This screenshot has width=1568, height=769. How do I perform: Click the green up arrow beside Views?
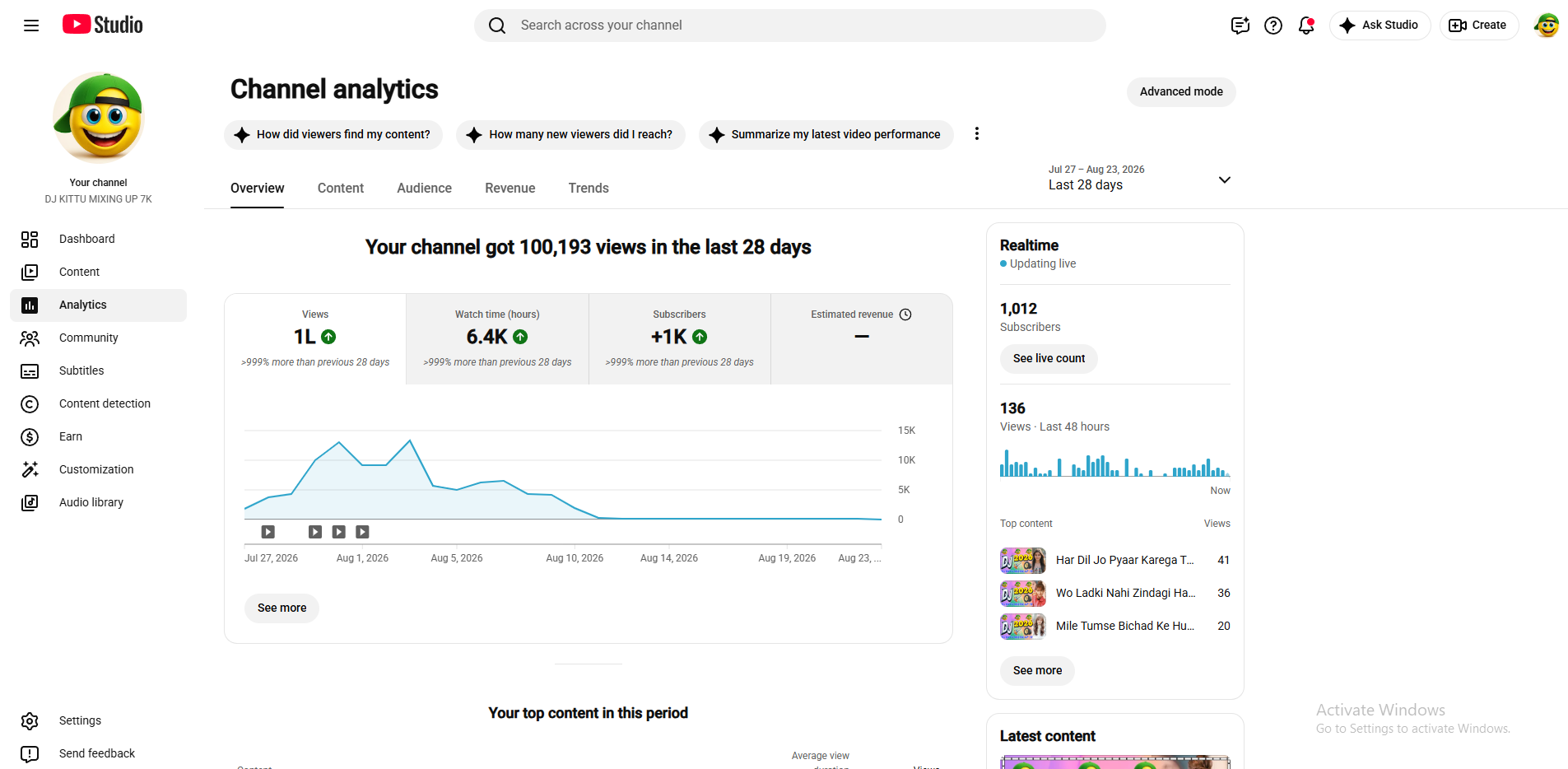328,337
